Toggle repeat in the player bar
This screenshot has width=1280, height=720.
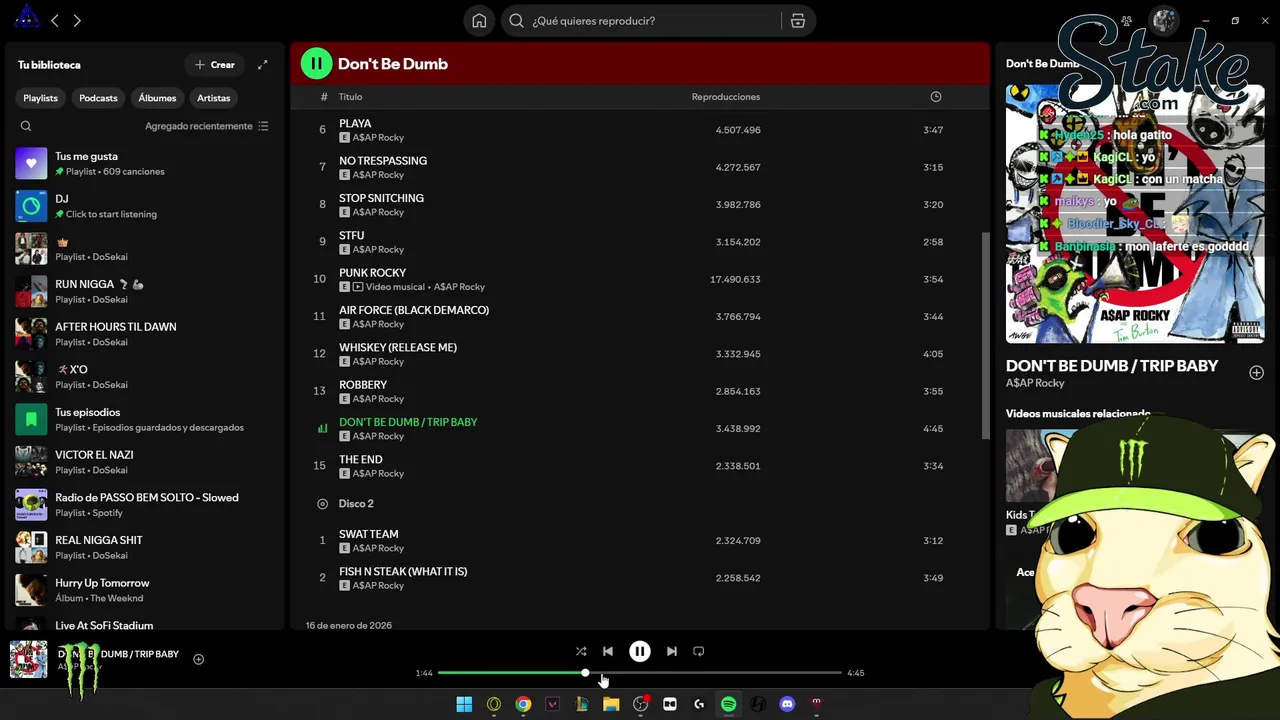coord(698,651)
